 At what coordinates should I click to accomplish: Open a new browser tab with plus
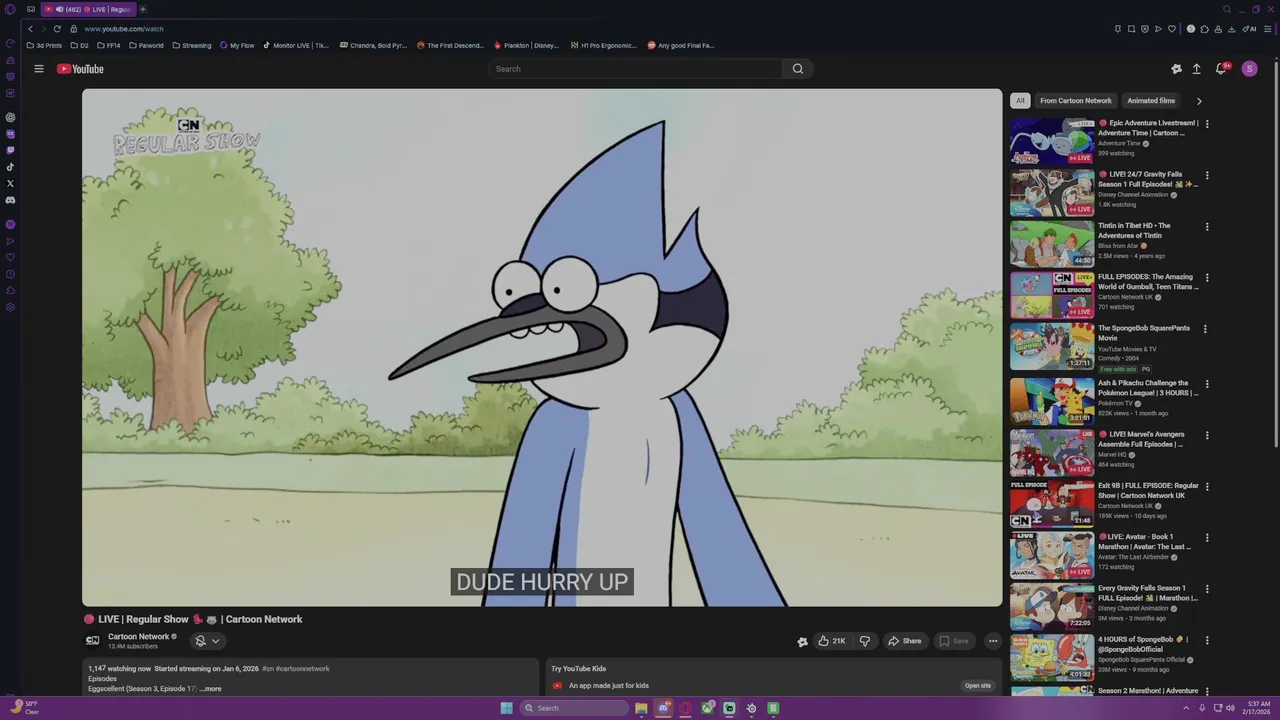coord(143,9)
